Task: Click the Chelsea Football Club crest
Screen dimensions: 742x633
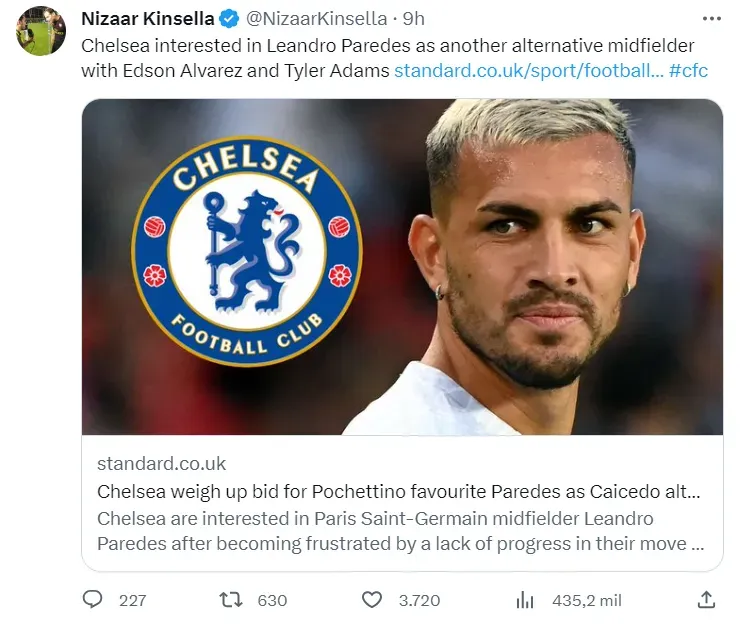Action: (246, 251)
